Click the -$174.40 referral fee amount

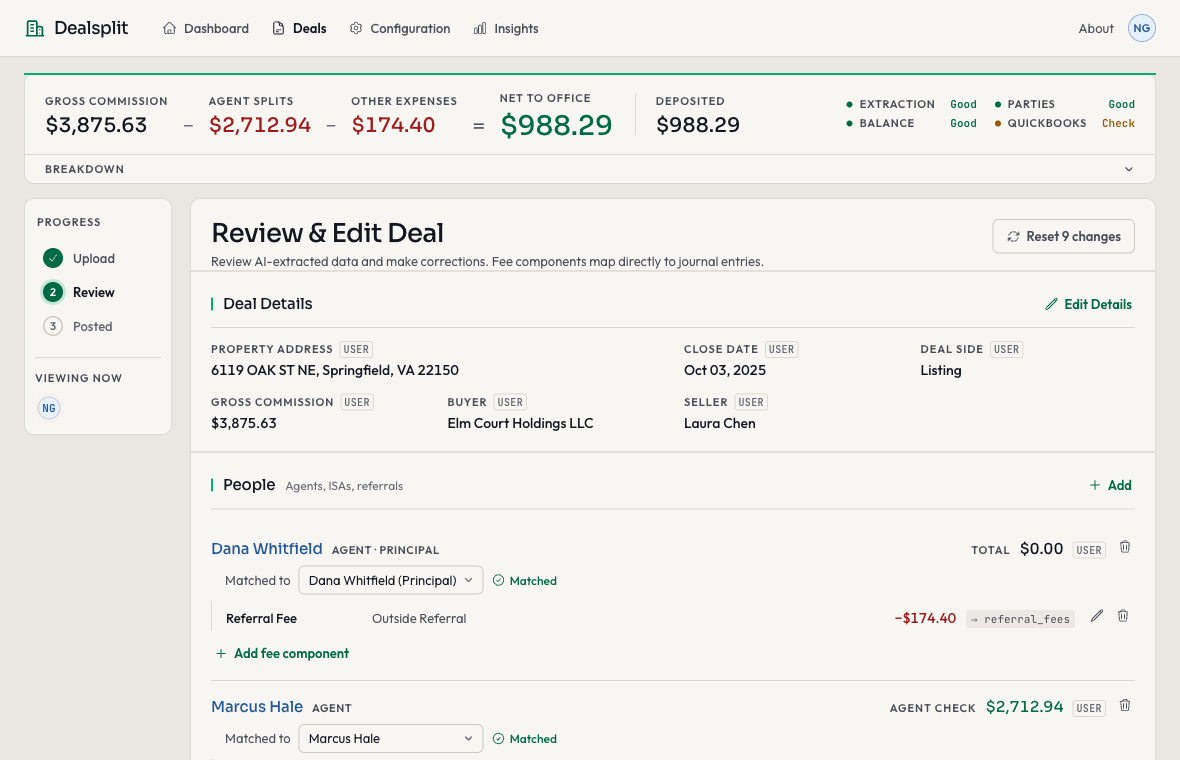click(x=925, y=618)
